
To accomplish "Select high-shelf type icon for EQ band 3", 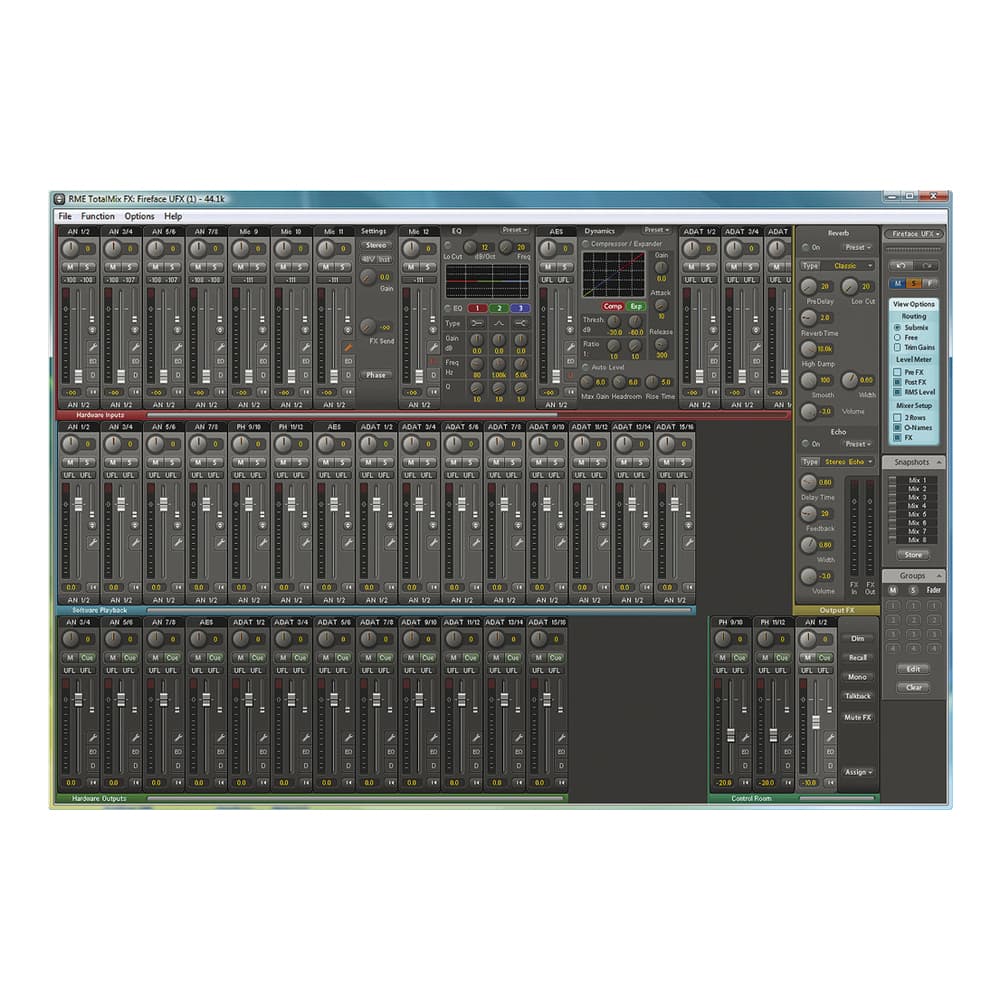I will 521,323.
